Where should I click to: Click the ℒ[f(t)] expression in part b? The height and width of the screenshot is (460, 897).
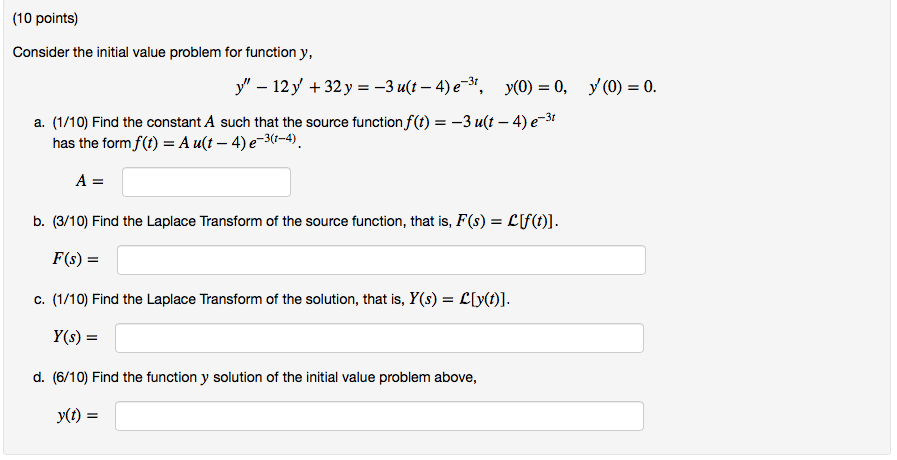(533, 221)
